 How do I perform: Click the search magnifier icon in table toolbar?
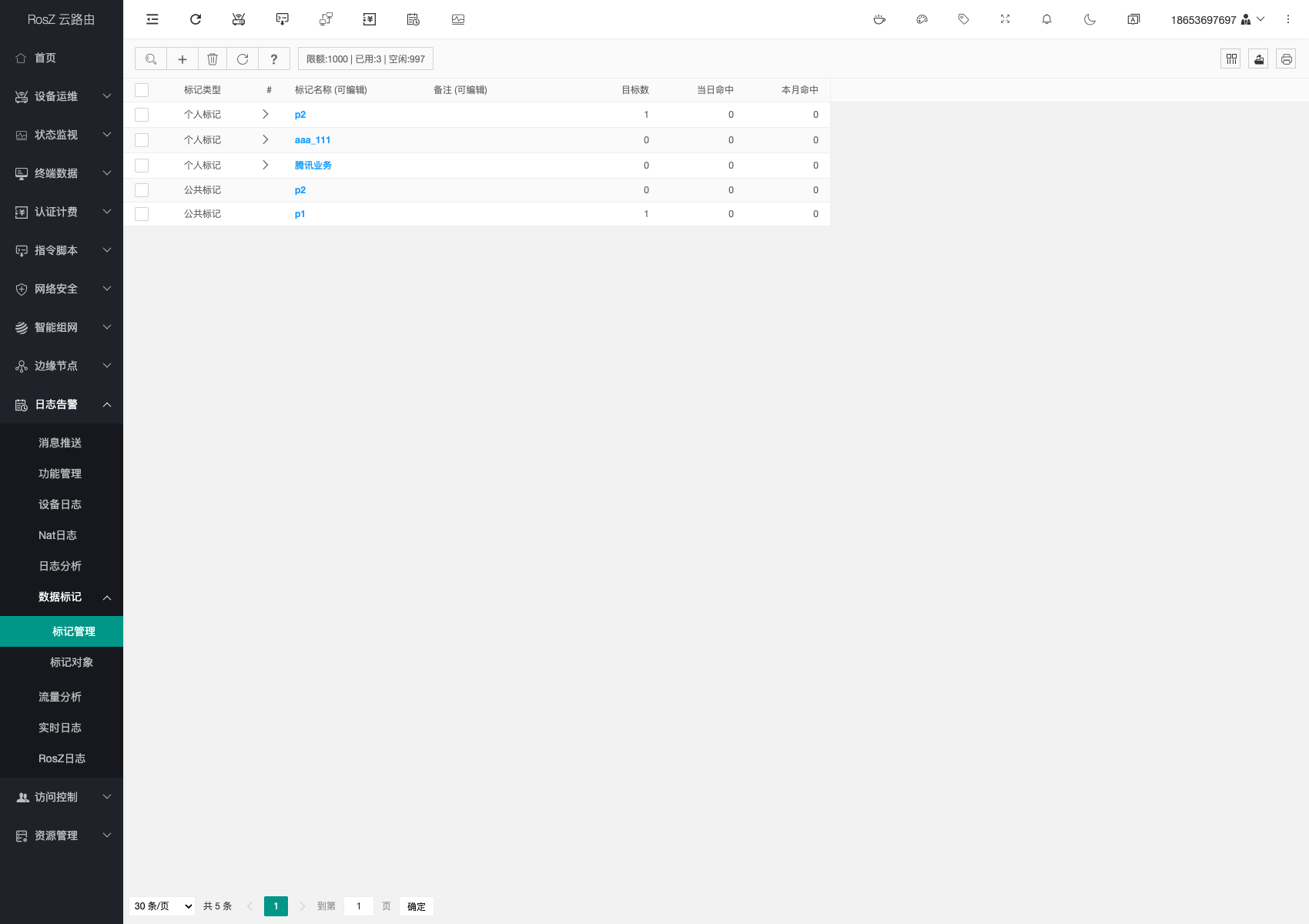(x=151, y=59)
